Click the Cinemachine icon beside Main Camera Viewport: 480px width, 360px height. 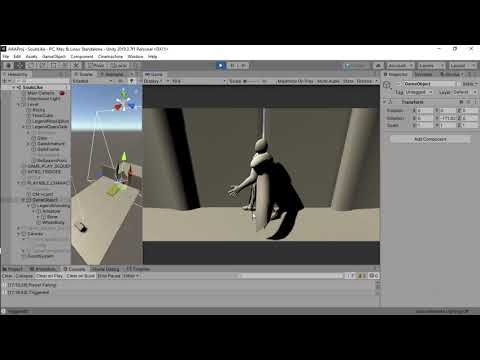[62, 93]
